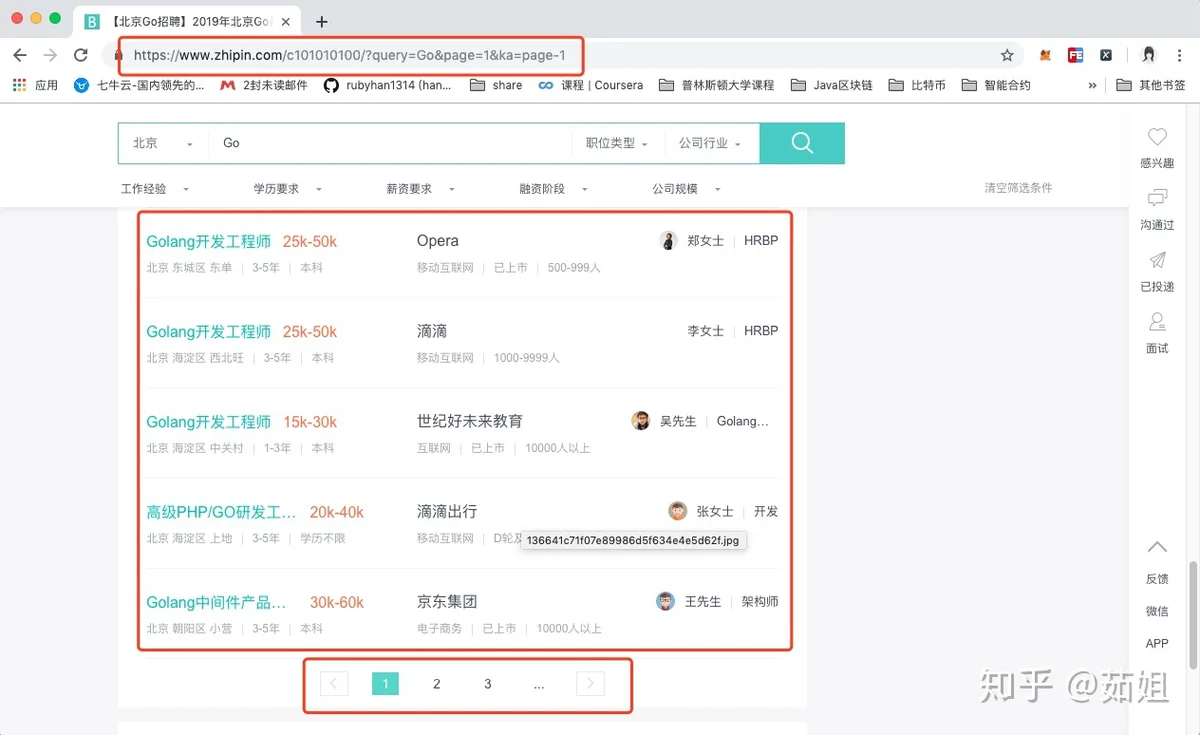Image resolution: width=1200 pixels, height=735 pixels.
Task: Open the new tab plus button
Action: point(322,22)
